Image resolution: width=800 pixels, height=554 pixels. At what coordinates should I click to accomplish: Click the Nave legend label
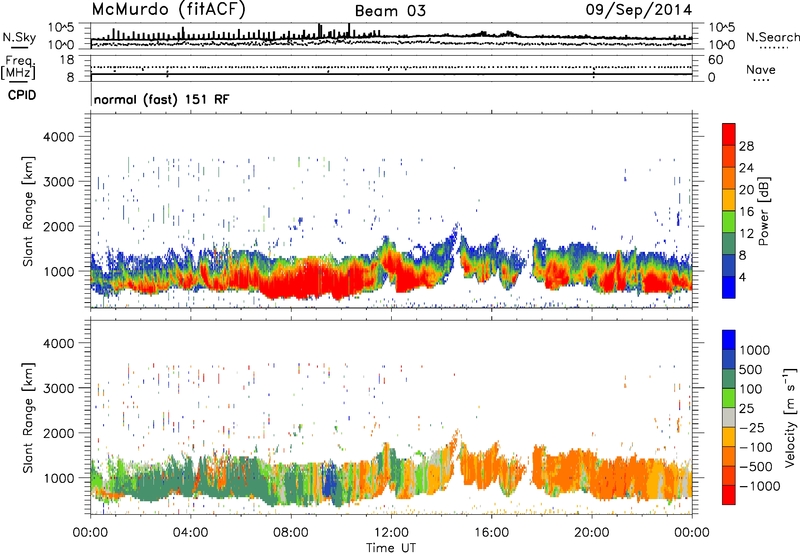761,69
